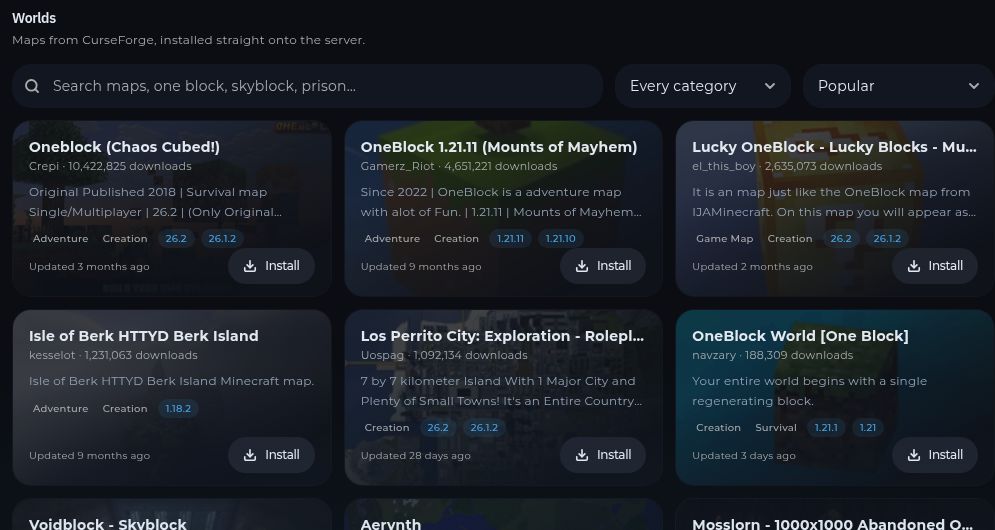Click the download icon on Oneblock (Chaos Cubed!) card
995x530 pixels.
(x=250, y=266)
